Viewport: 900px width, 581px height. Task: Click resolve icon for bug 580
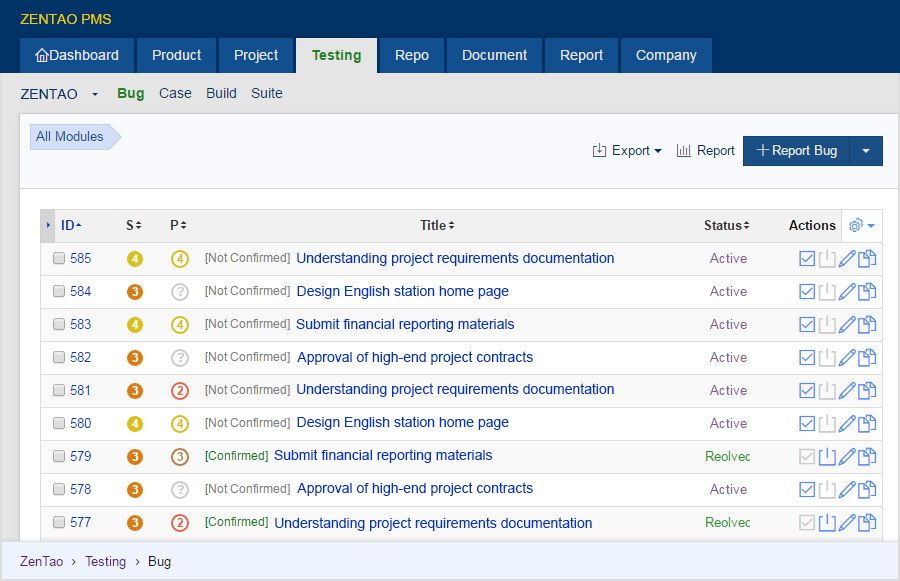(827, 424)
